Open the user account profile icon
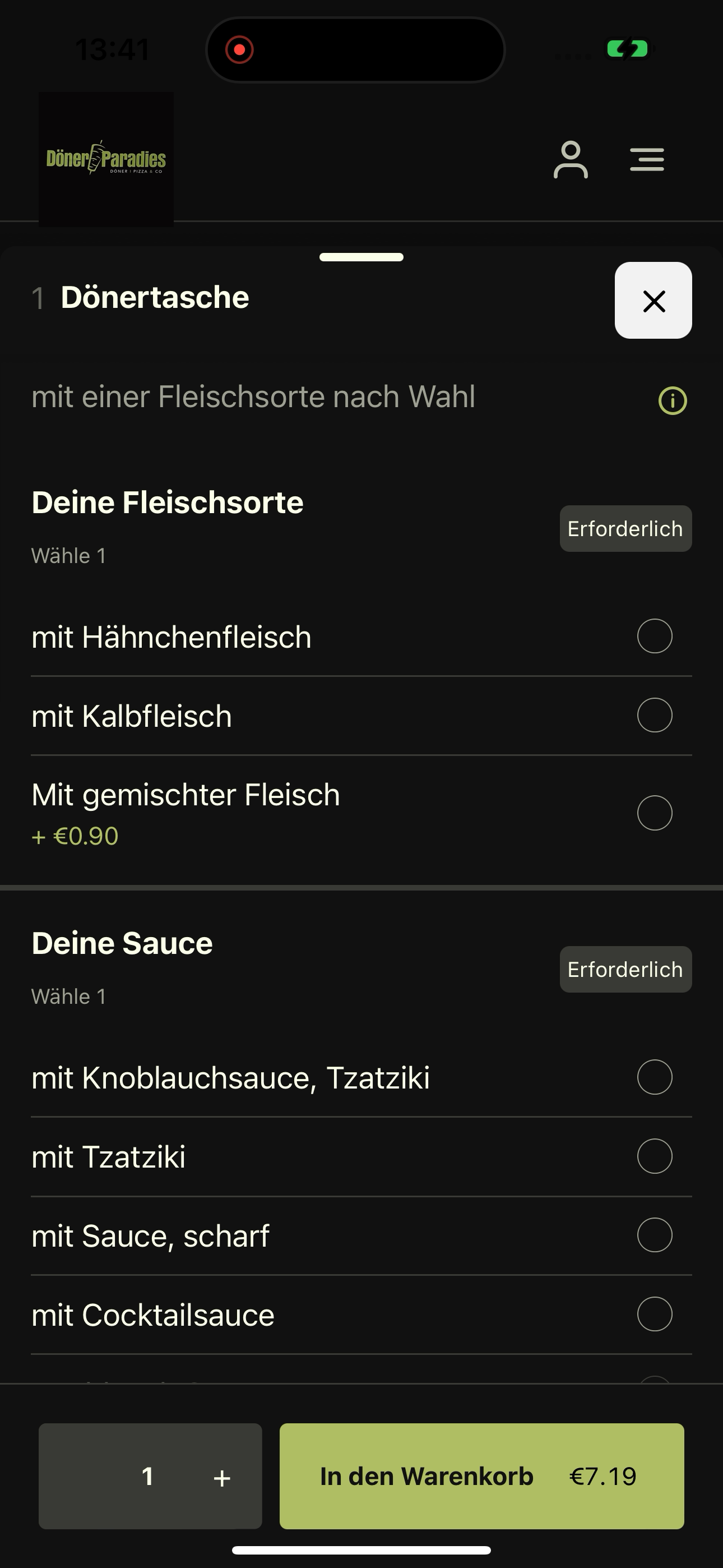This screenshot has height=1568, width=723. coord(570,159)
